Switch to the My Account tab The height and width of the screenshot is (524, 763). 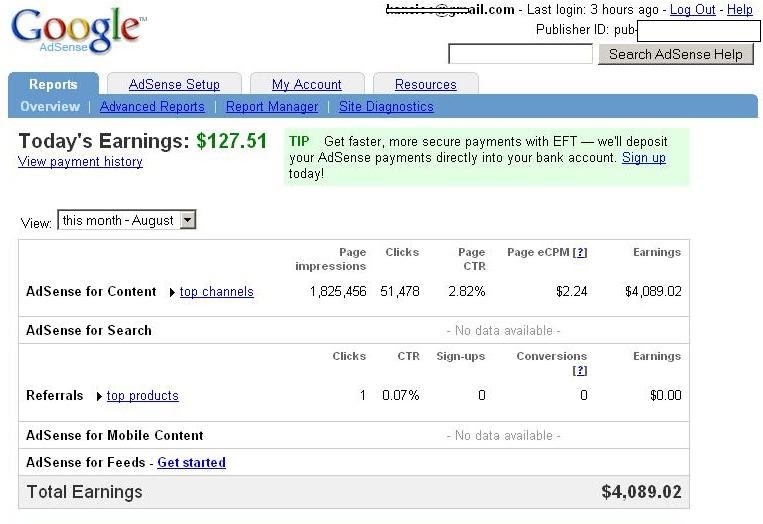pos(307,84)
